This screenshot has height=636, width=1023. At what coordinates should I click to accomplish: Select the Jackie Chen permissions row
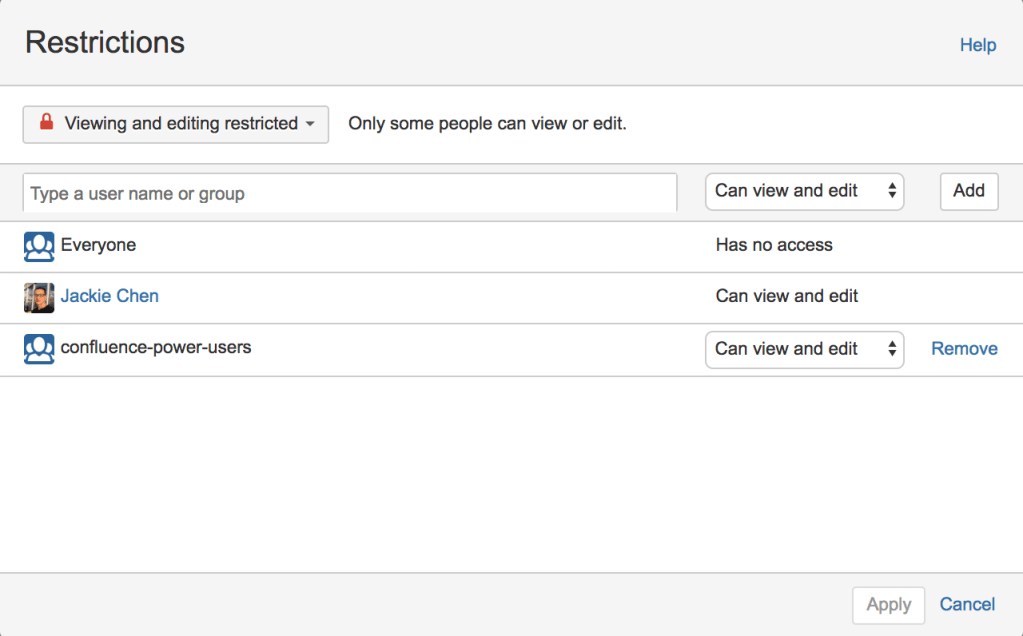[x=400, y=296]
